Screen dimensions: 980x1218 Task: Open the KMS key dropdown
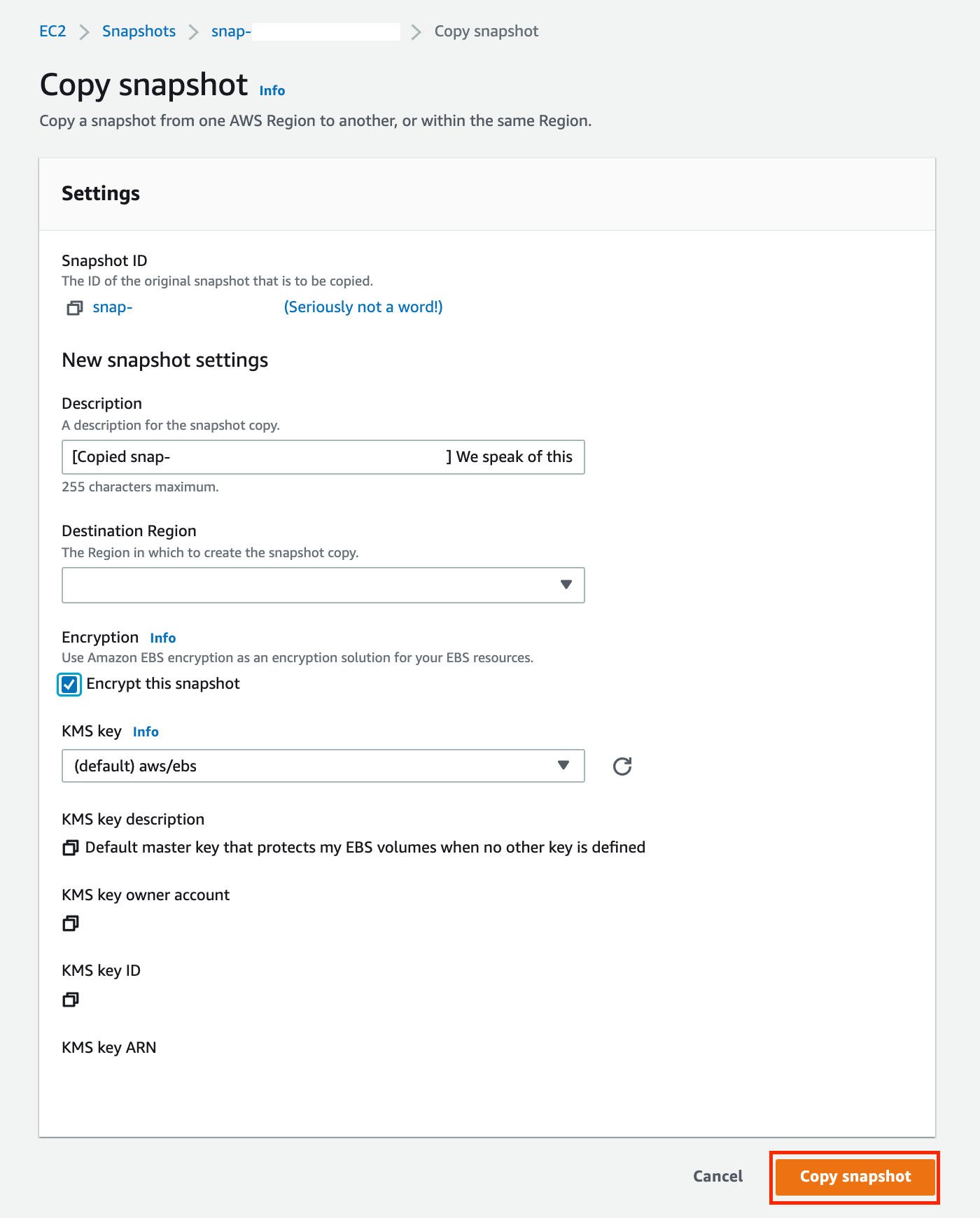(x=323, y=766)
